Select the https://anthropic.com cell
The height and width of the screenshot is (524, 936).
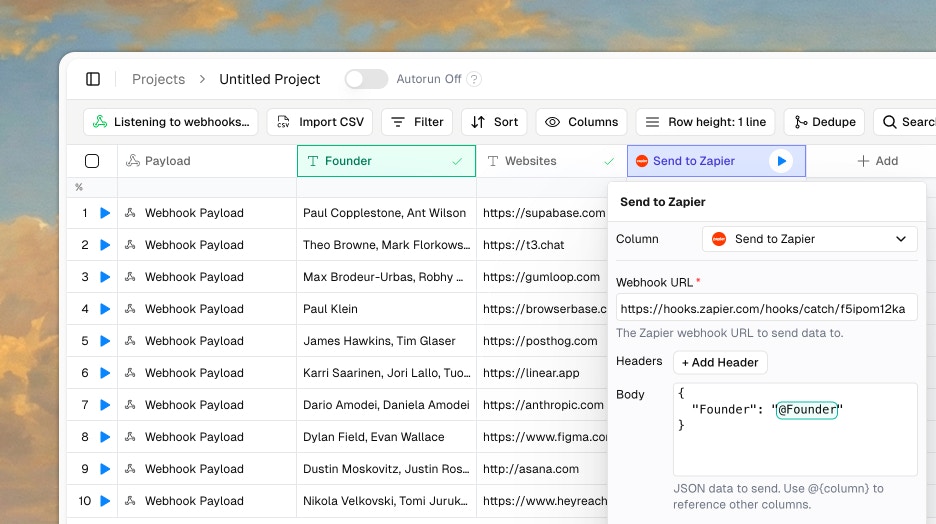coord(542,405)
